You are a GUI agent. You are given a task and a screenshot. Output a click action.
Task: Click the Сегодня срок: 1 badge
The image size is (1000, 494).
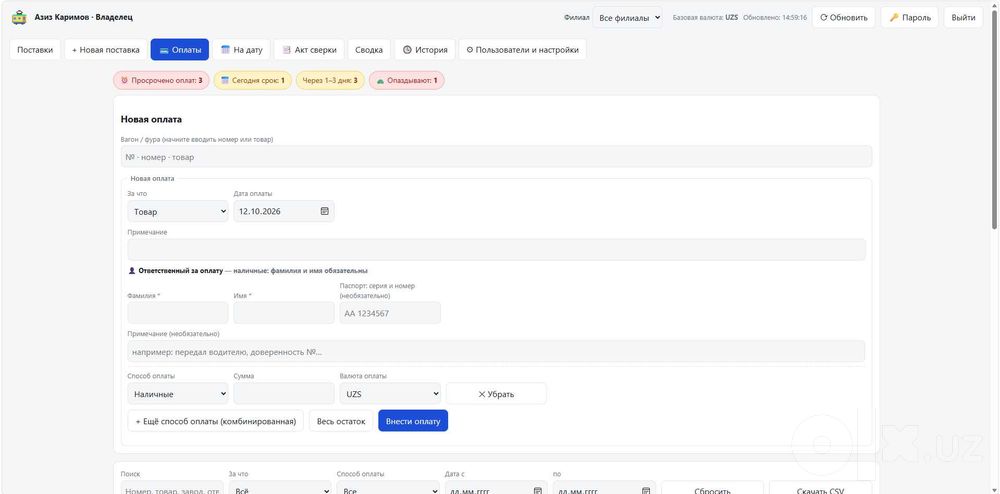pyautogui.click(x=253, y=80)
